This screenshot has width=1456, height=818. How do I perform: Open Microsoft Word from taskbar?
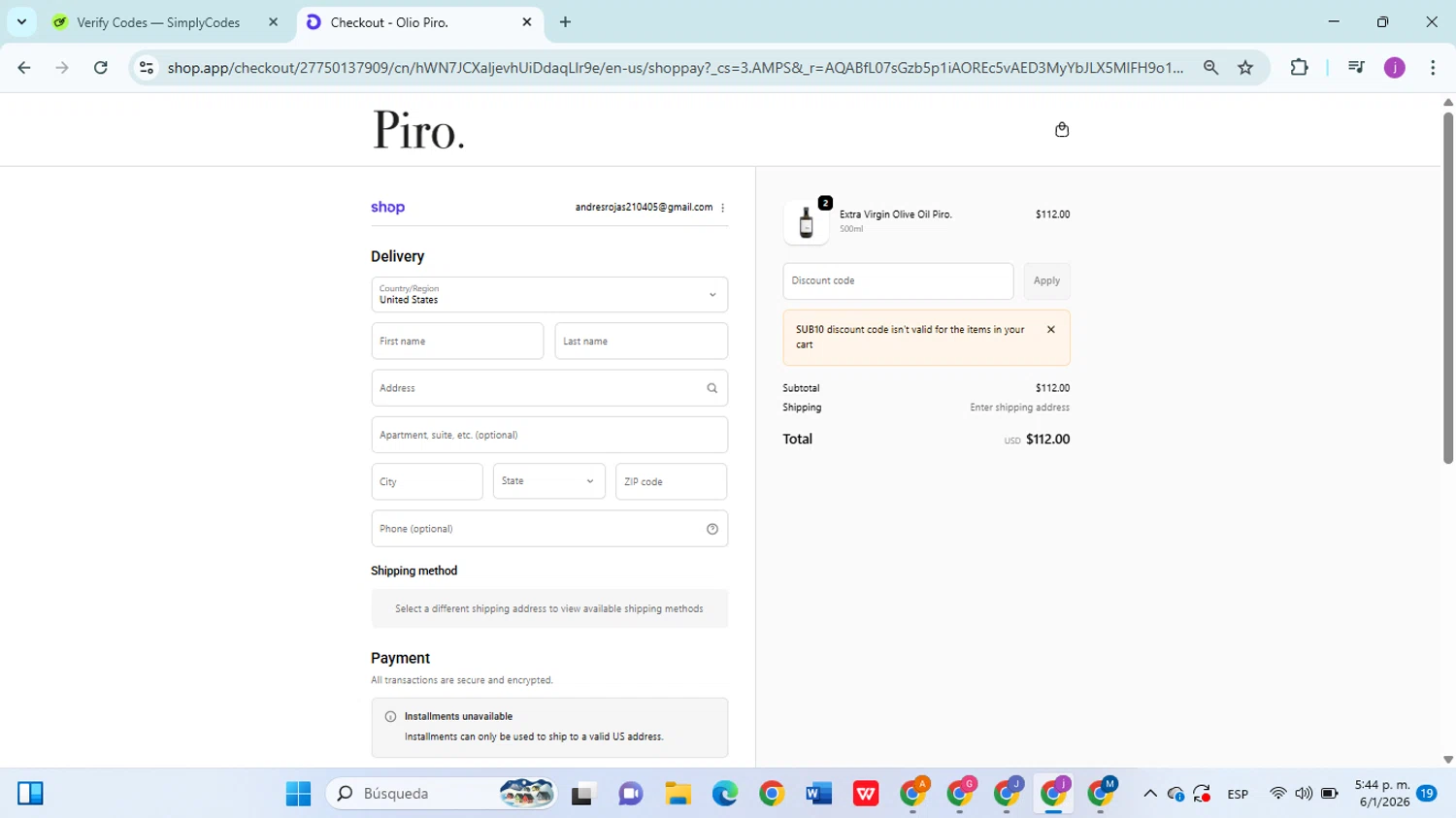tap(818, 794)
